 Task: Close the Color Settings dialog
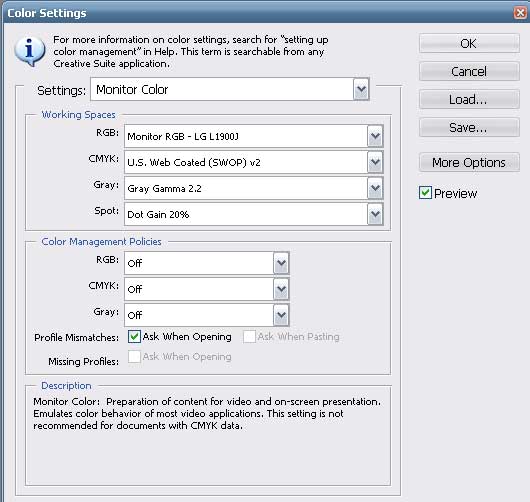click(520, 13)
